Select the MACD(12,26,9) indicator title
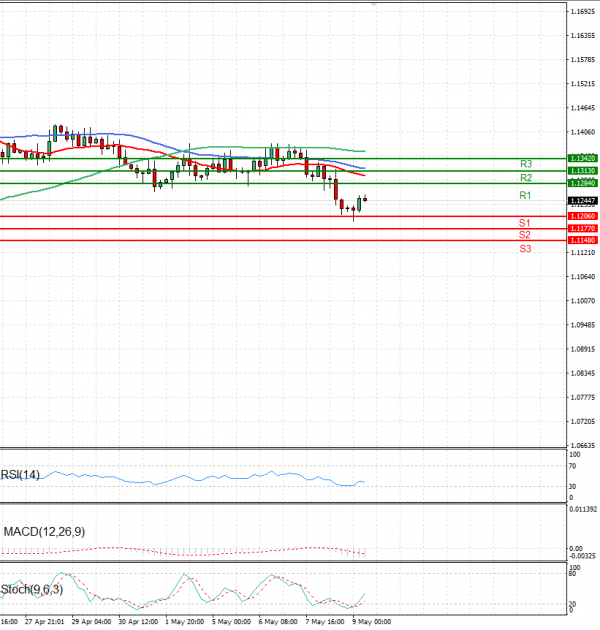This screenshot has height=630, width=600. pyautogui.click(x=44, y=531)
